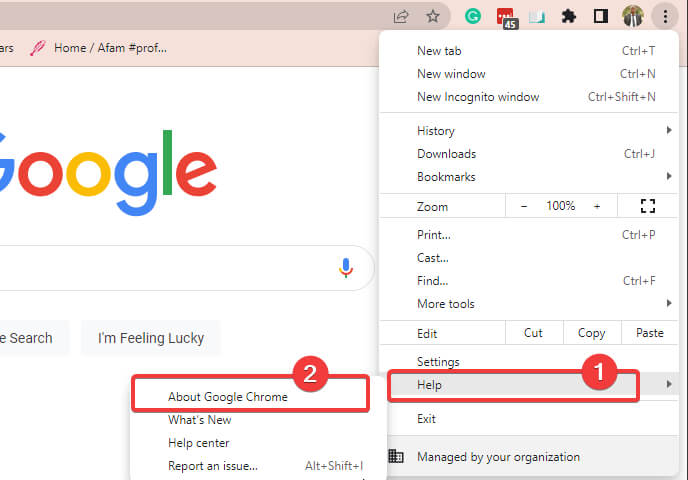This screenshot has width=688, height=480.
Task: Select Print... from the menu
Action: coord(529,235)
